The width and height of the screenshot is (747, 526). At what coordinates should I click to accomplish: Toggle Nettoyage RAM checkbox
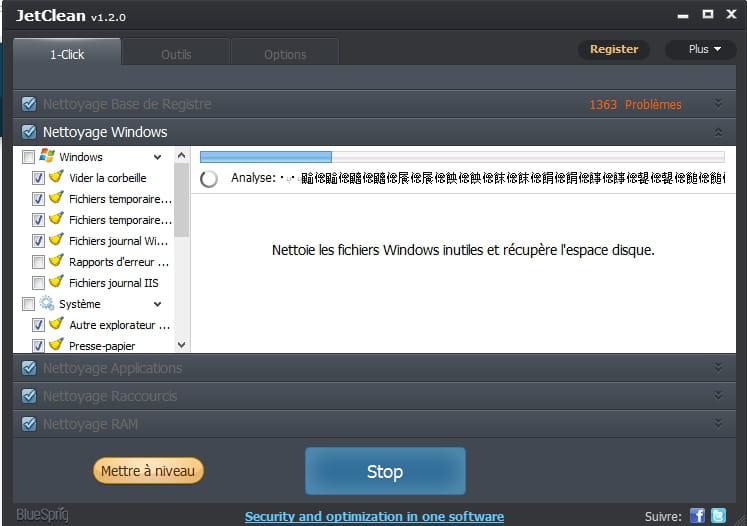[x=29, y=424]
